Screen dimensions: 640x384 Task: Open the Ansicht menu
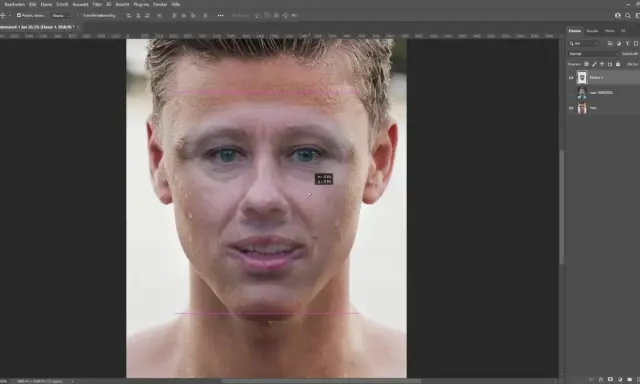122,4
